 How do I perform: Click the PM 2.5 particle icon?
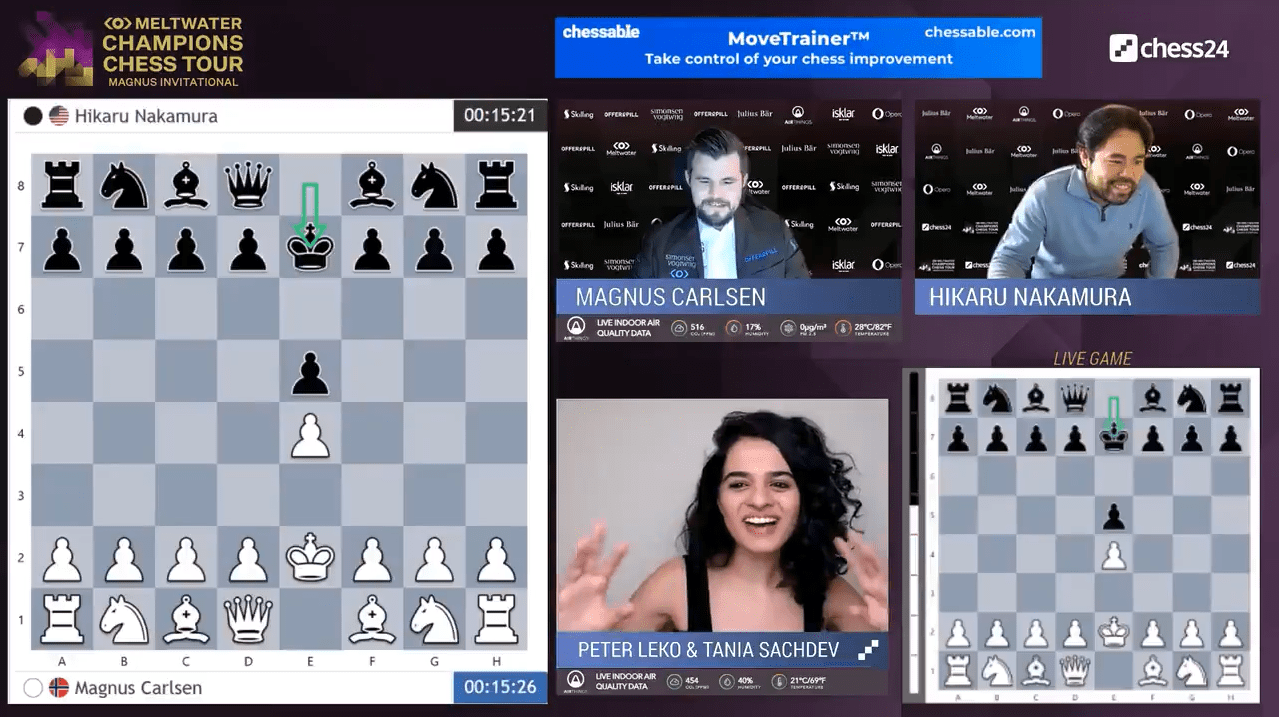[787, 327]
